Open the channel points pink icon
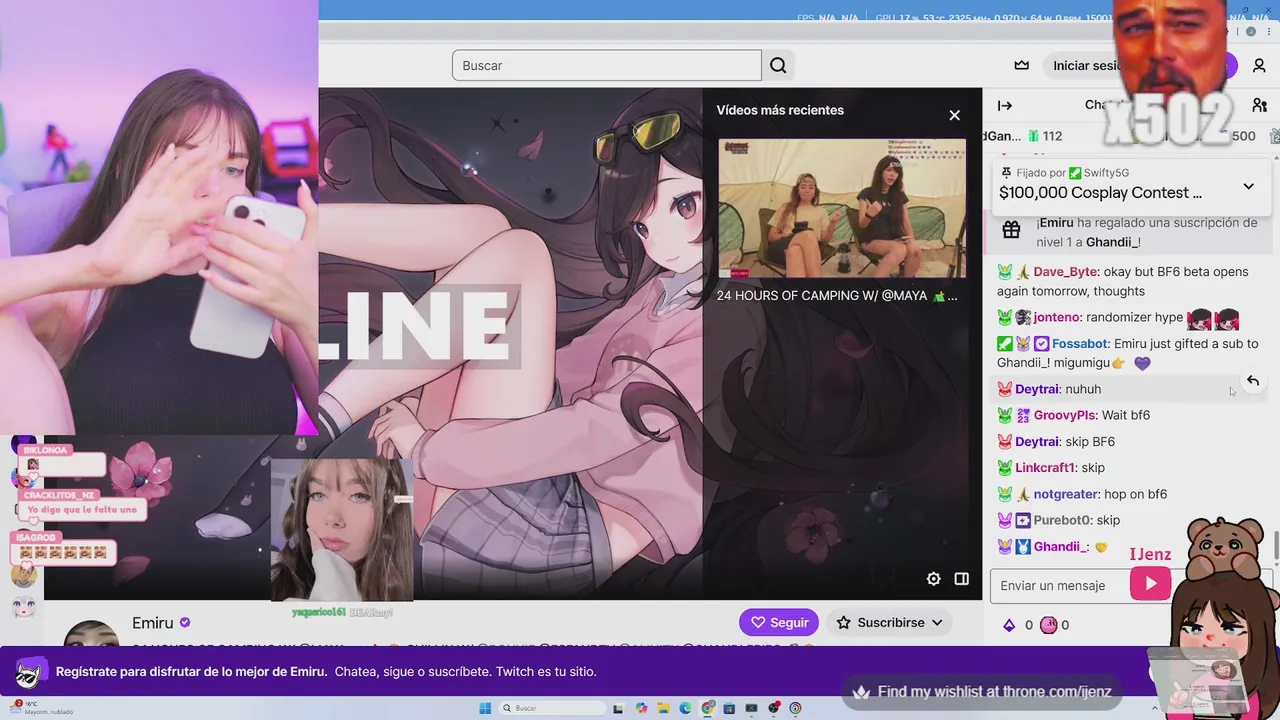 1048,625
